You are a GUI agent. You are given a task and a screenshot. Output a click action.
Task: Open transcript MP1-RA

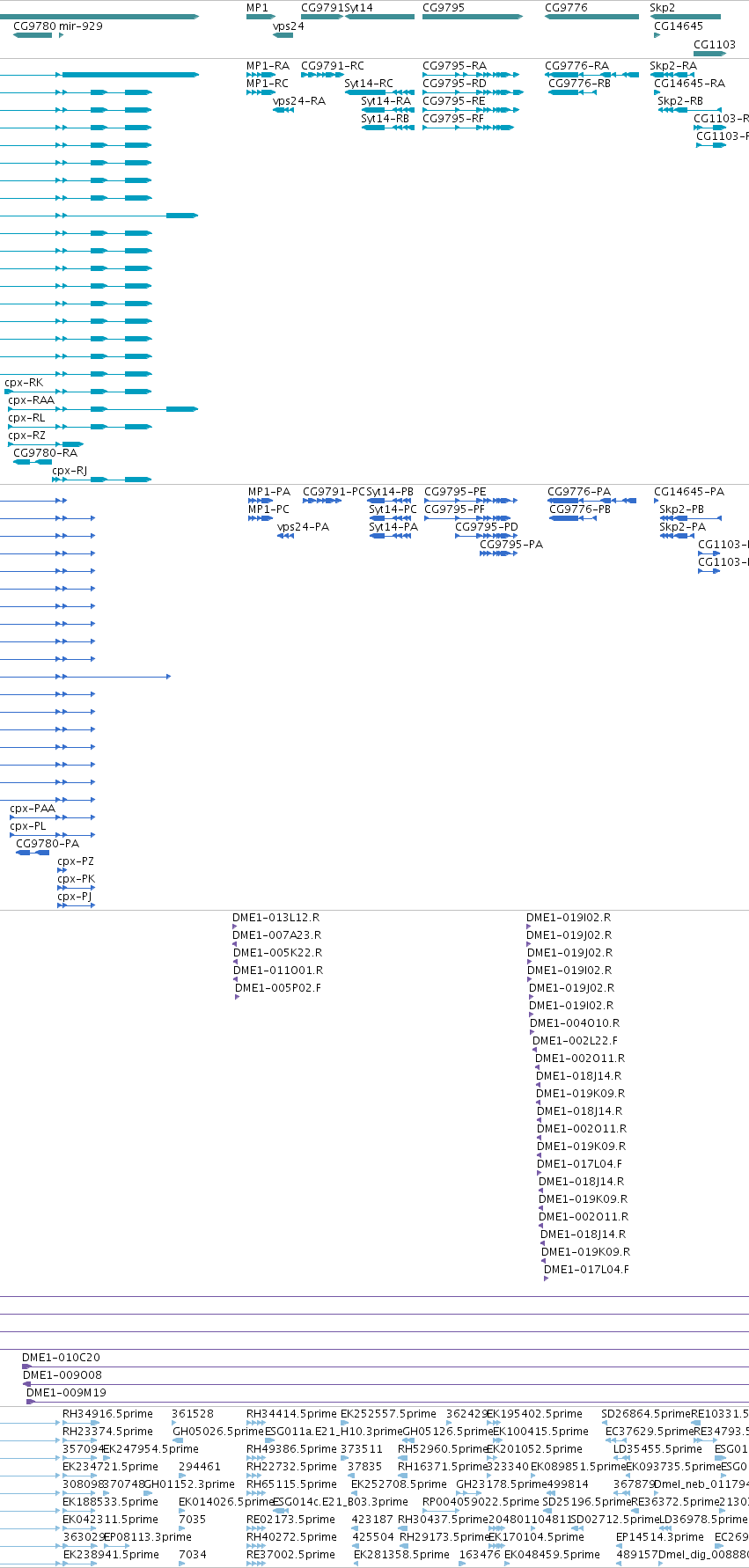pos(268,66)
